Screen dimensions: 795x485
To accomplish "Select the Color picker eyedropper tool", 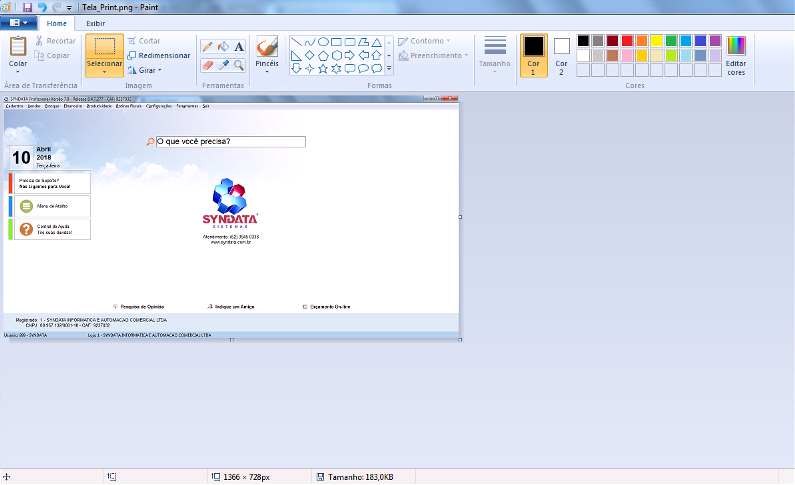I will (223, 65).
